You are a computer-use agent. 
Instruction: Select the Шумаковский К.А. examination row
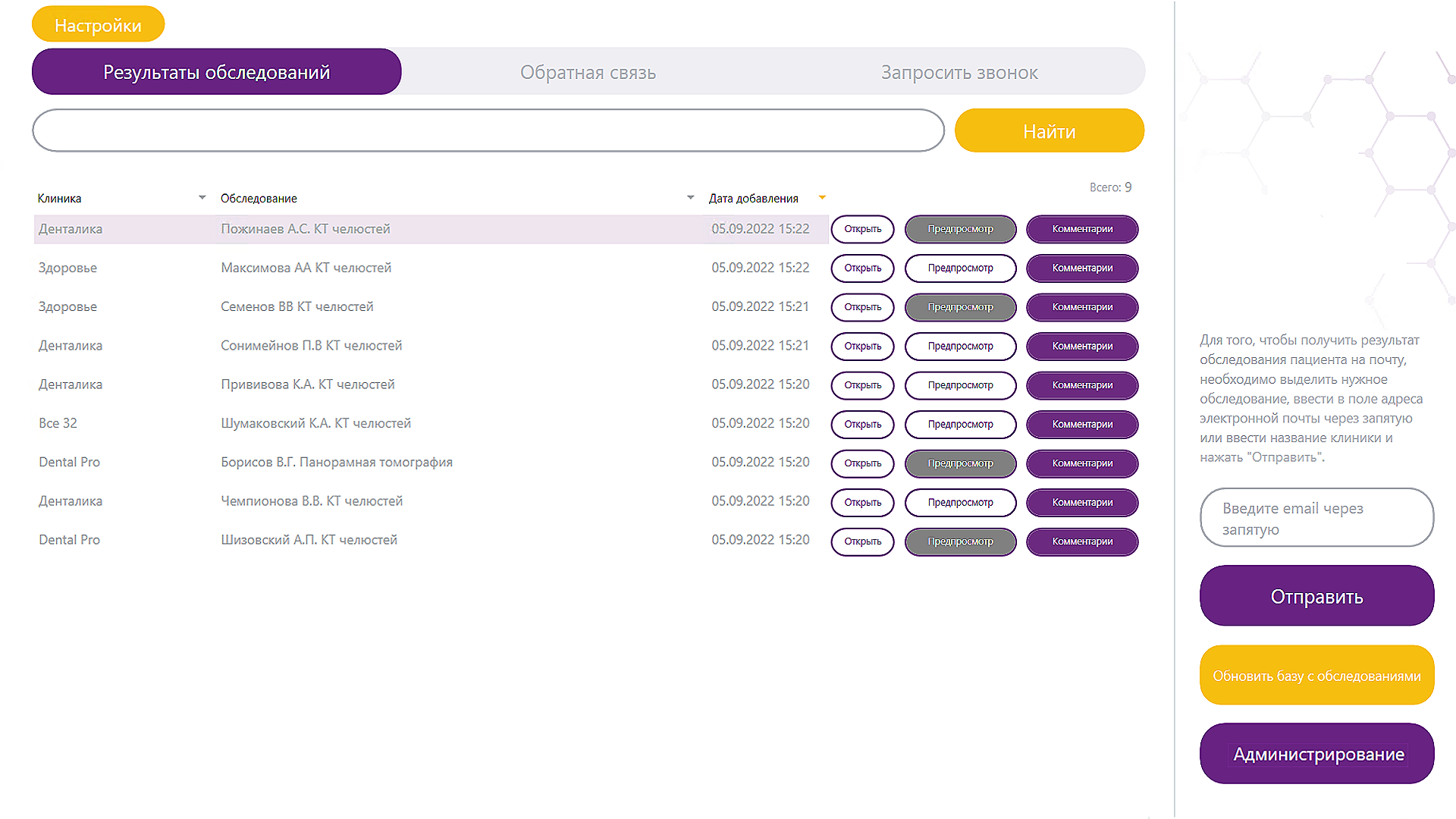pos(315,423)
